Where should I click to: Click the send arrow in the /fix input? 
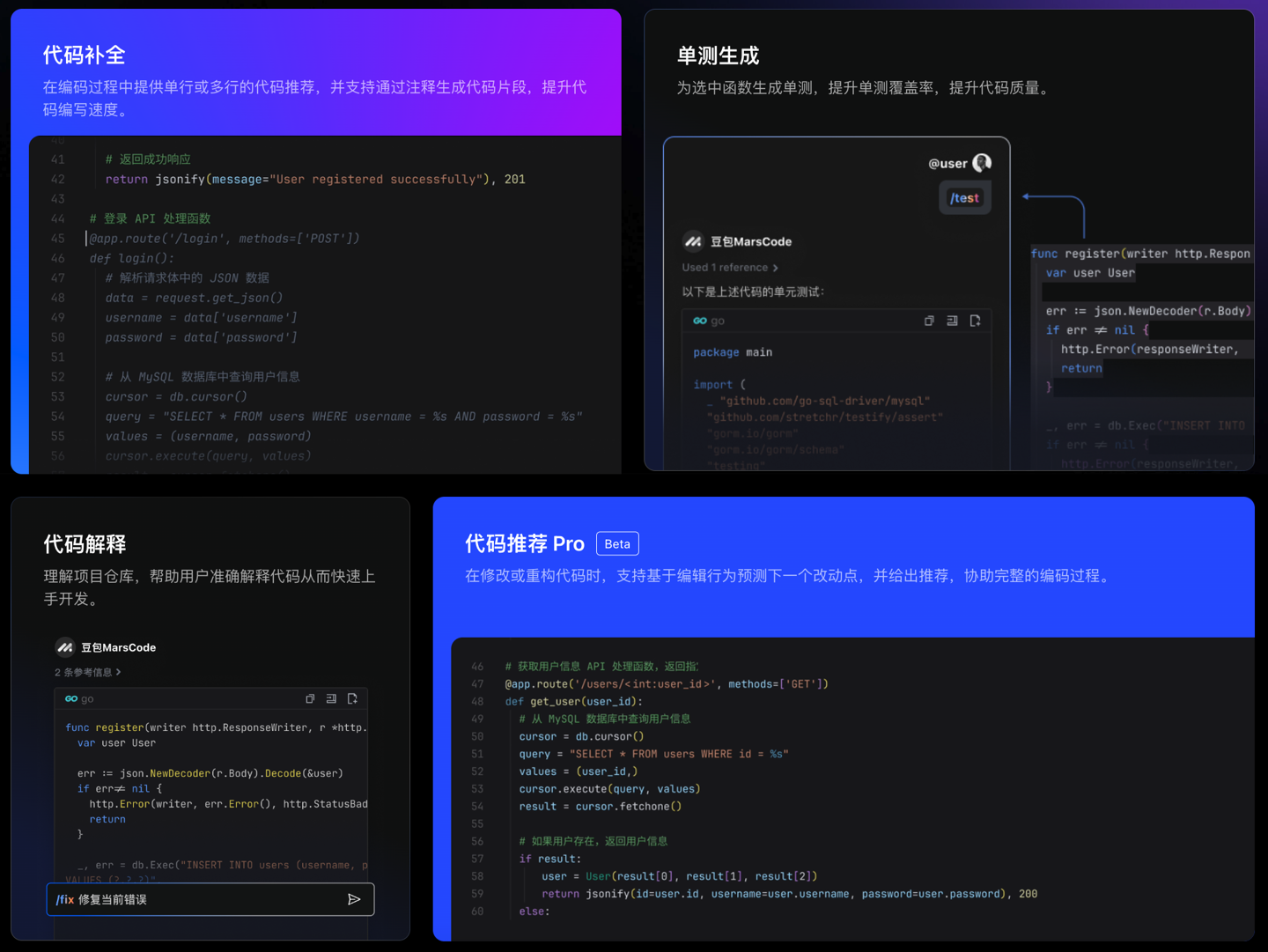tap(355, 899)
